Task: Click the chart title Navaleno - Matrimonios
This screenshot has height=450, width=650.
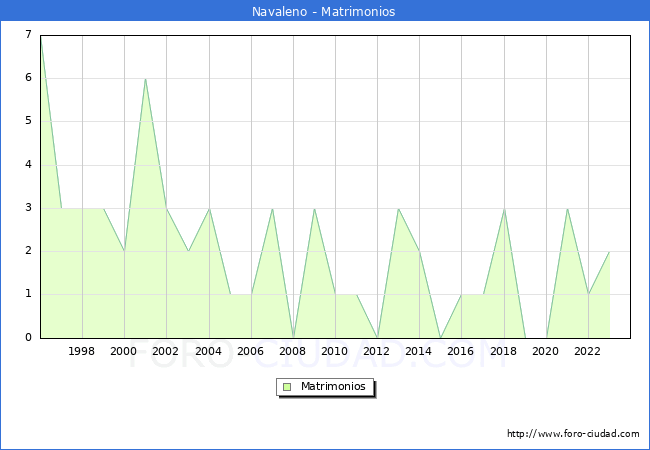Action: point(324,12)
